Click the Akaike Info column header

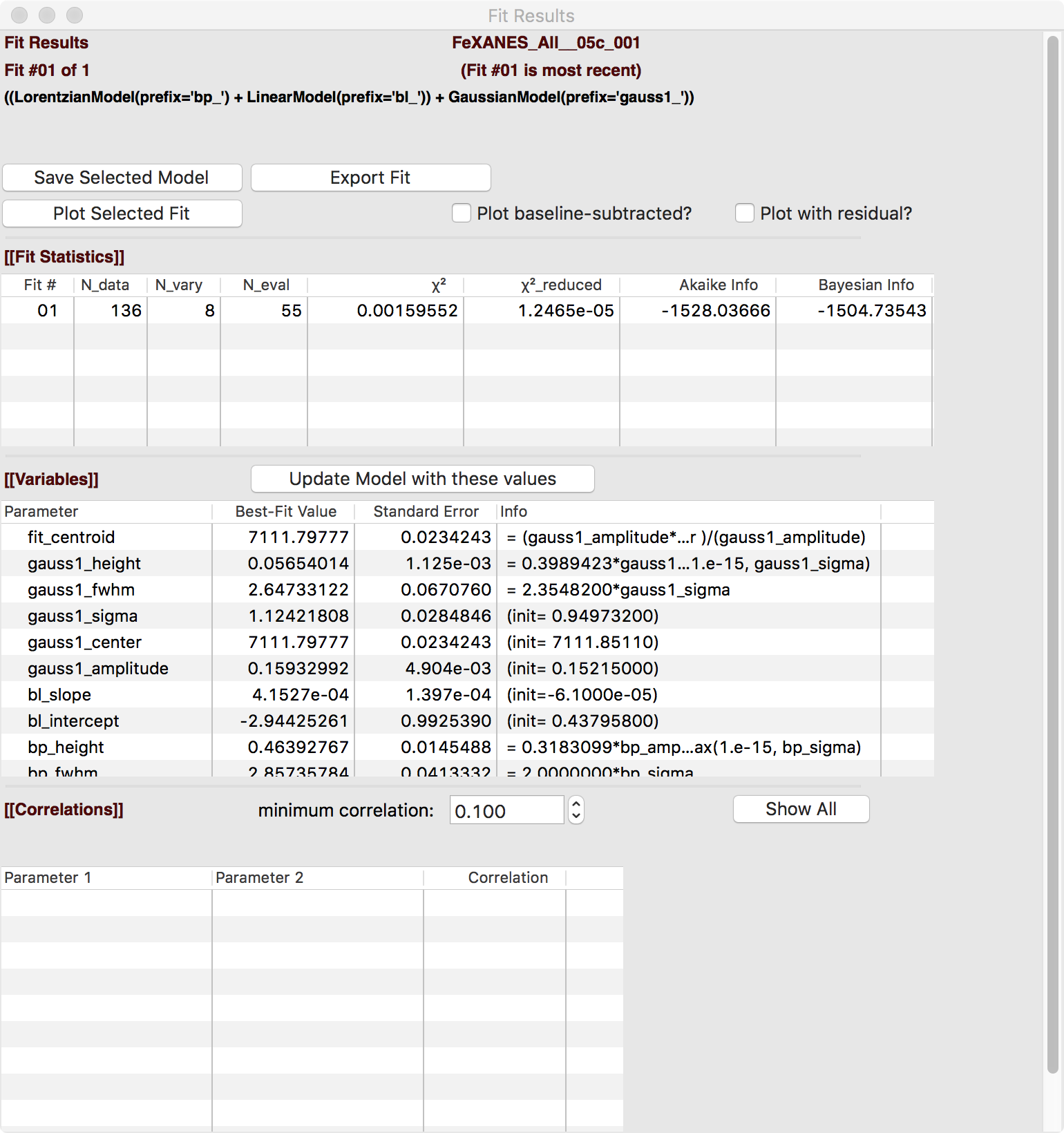click(718, 285)
